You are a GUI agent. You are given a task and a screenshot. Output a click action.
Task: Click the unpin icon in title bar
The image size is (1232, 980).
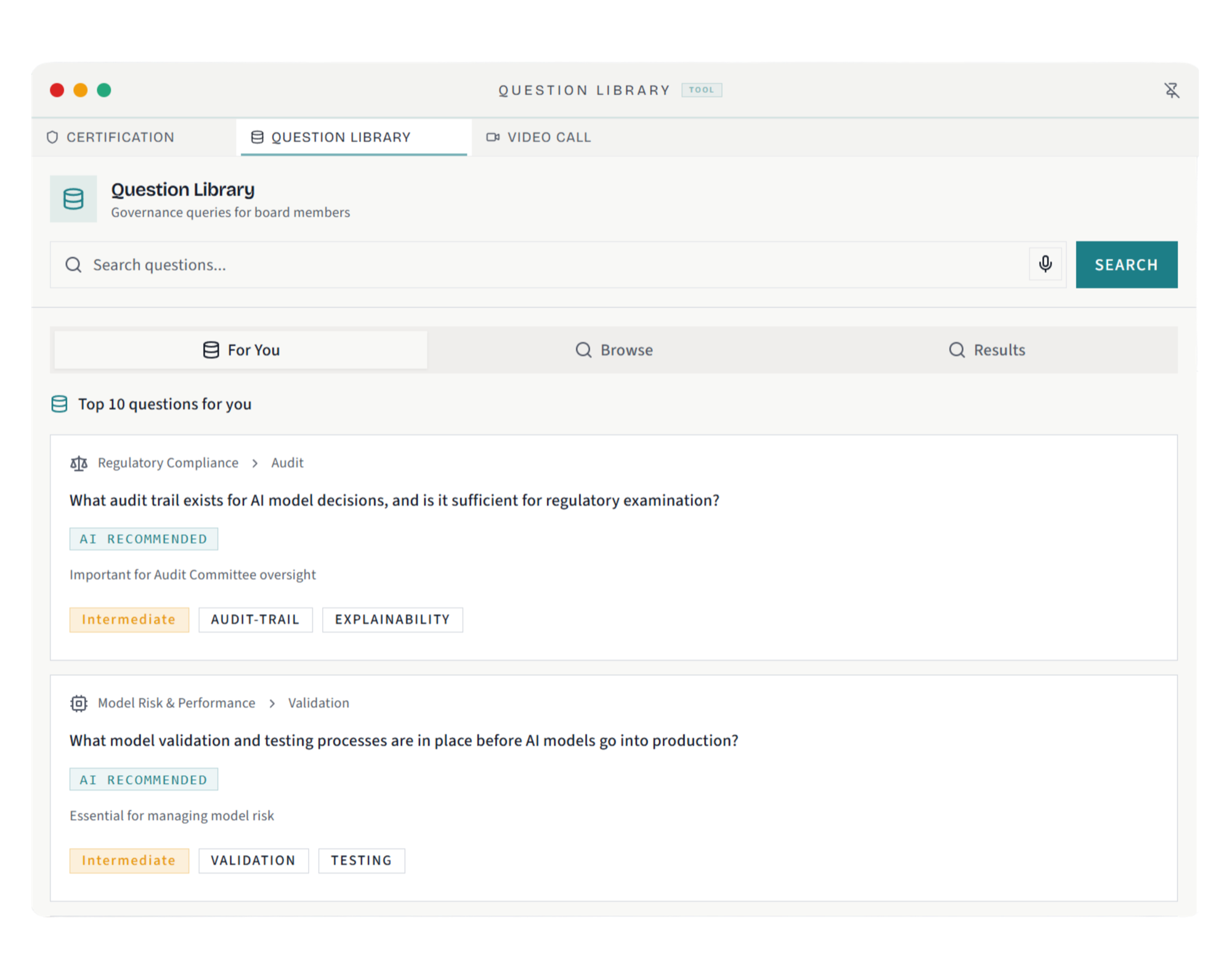(1171, 91)
